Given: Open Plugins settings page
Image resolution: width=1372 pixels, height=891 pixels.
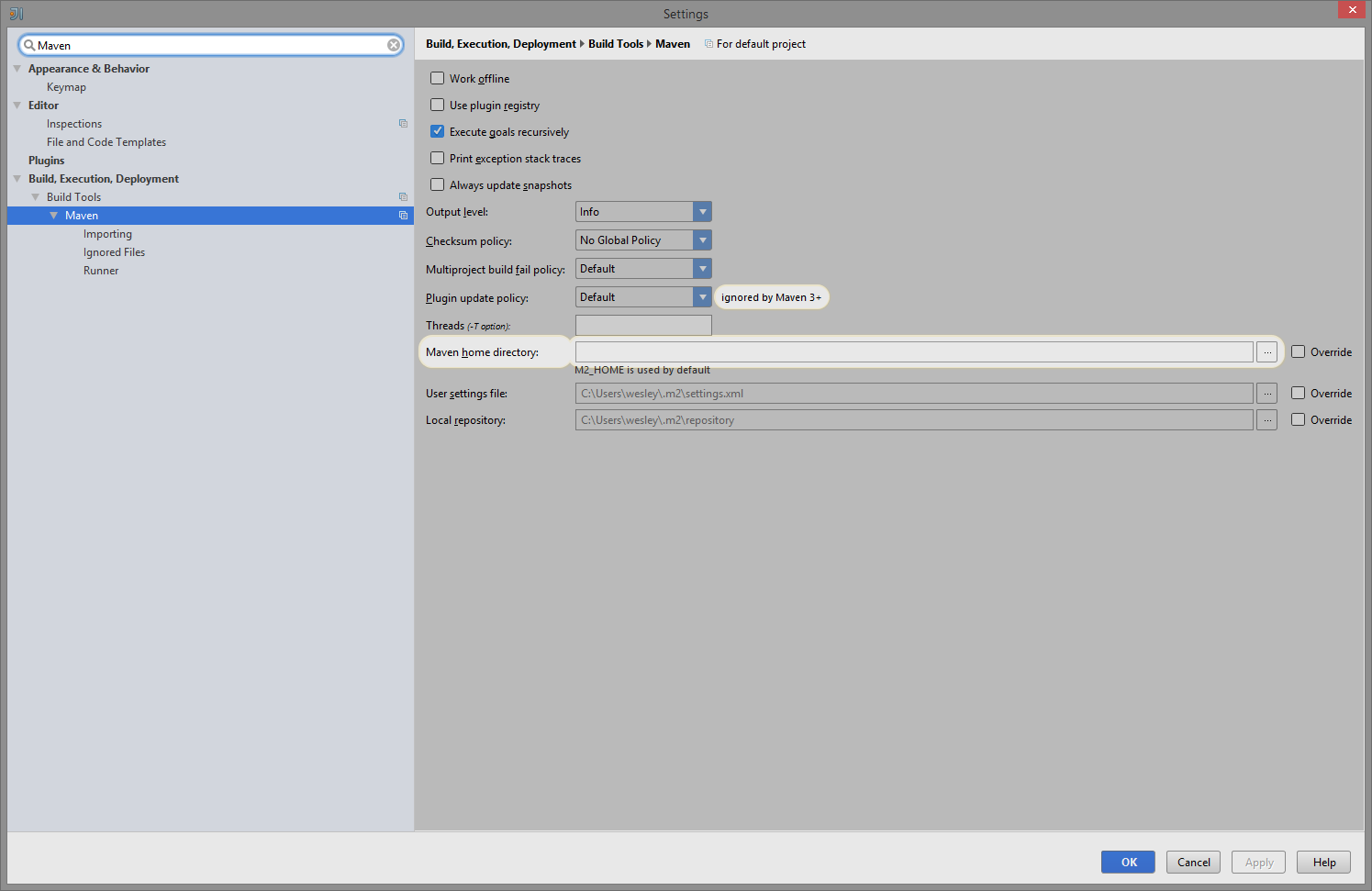Looking at the screenshot, I should pos(46,161).
